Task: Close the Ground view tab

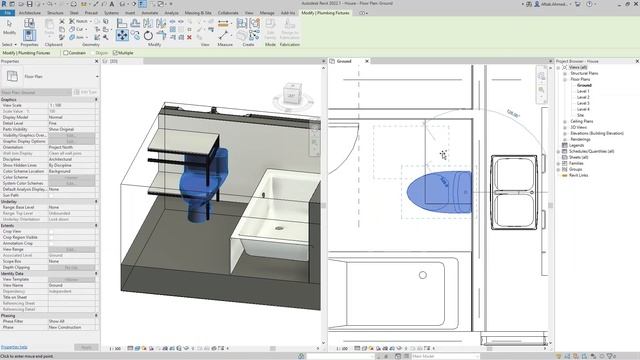Action: pyautogui.click(x=367, y=61)
